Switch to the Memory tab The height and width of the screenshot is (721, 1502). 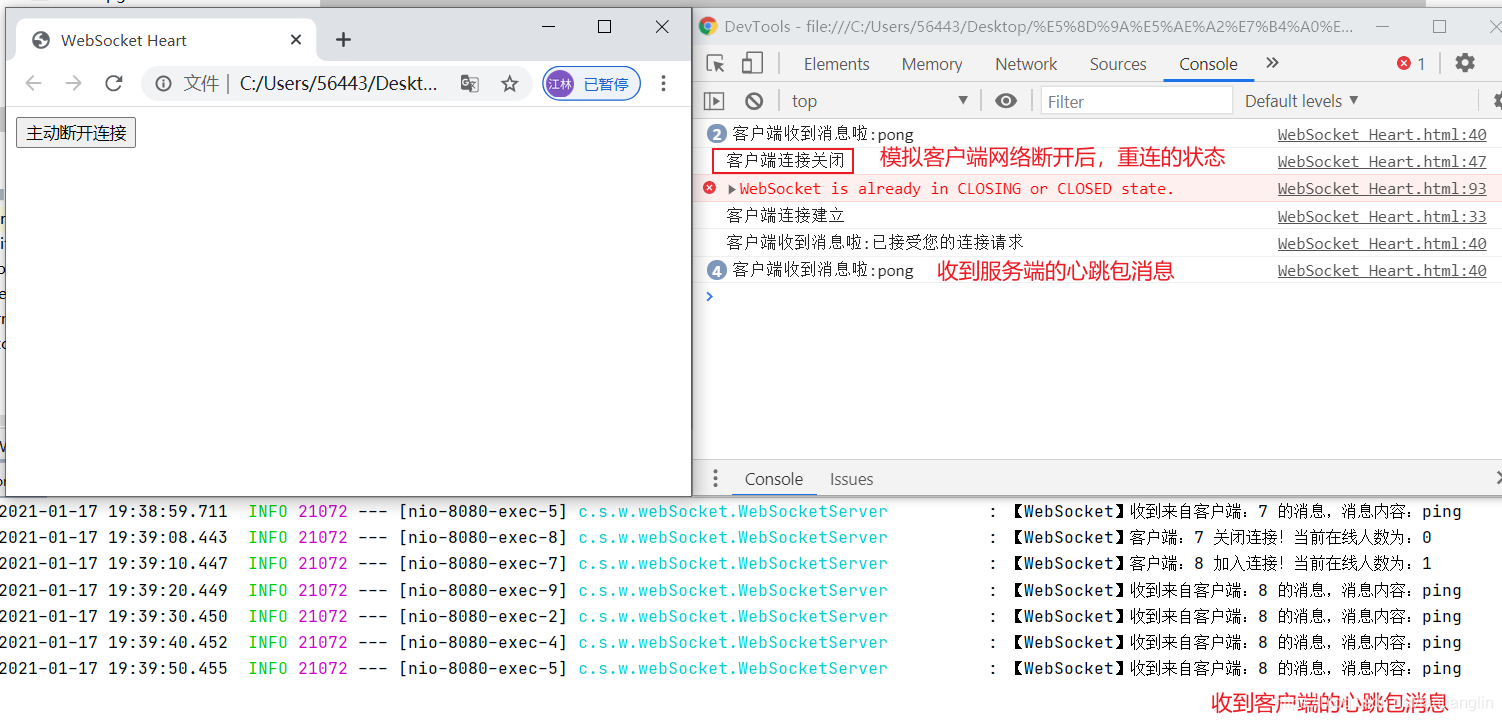click(931, 64)
